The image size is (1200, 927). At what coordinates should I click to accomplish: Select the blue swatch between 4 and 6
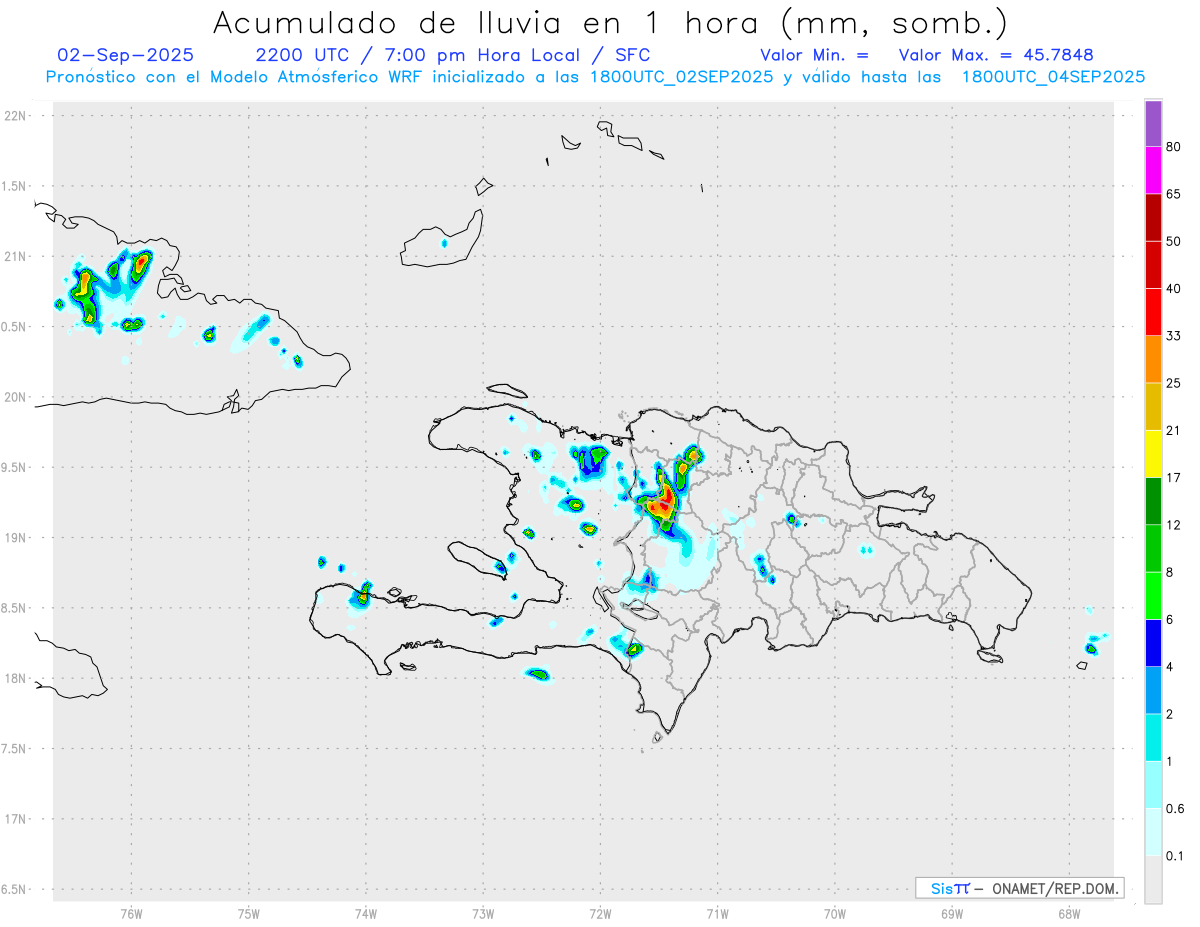pyautogui.click(x=1153, y=643)
